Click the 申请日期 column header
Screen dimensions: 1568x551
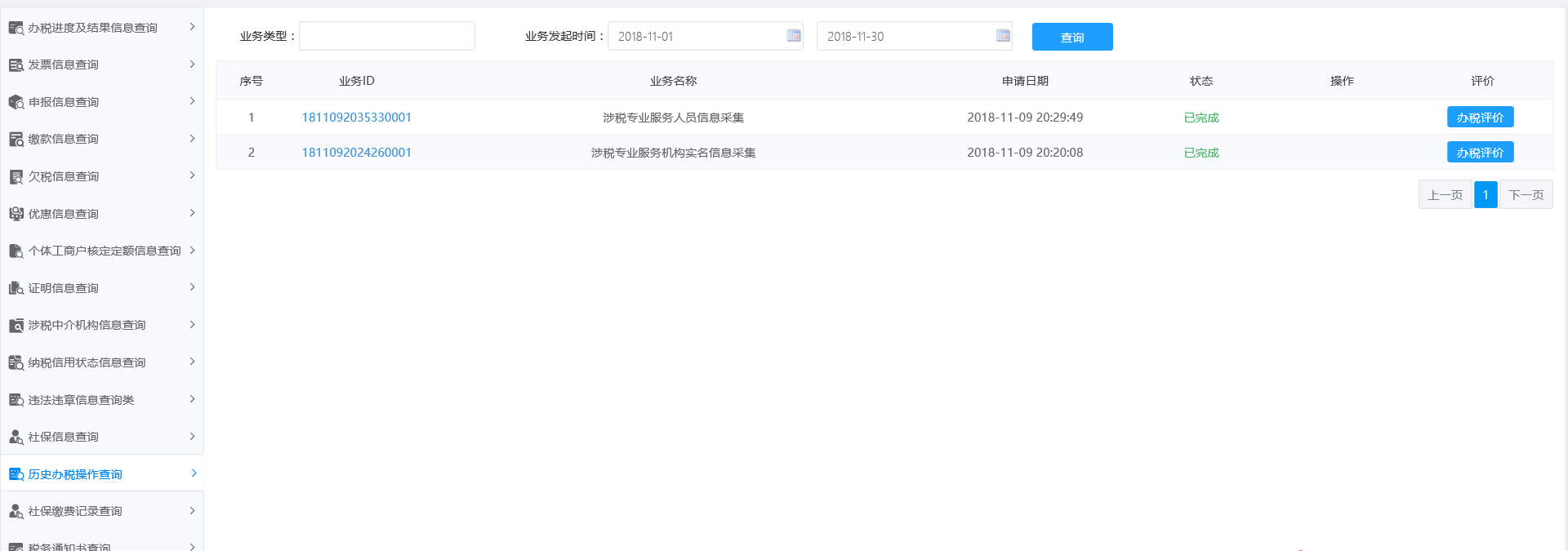point(1025,81)
